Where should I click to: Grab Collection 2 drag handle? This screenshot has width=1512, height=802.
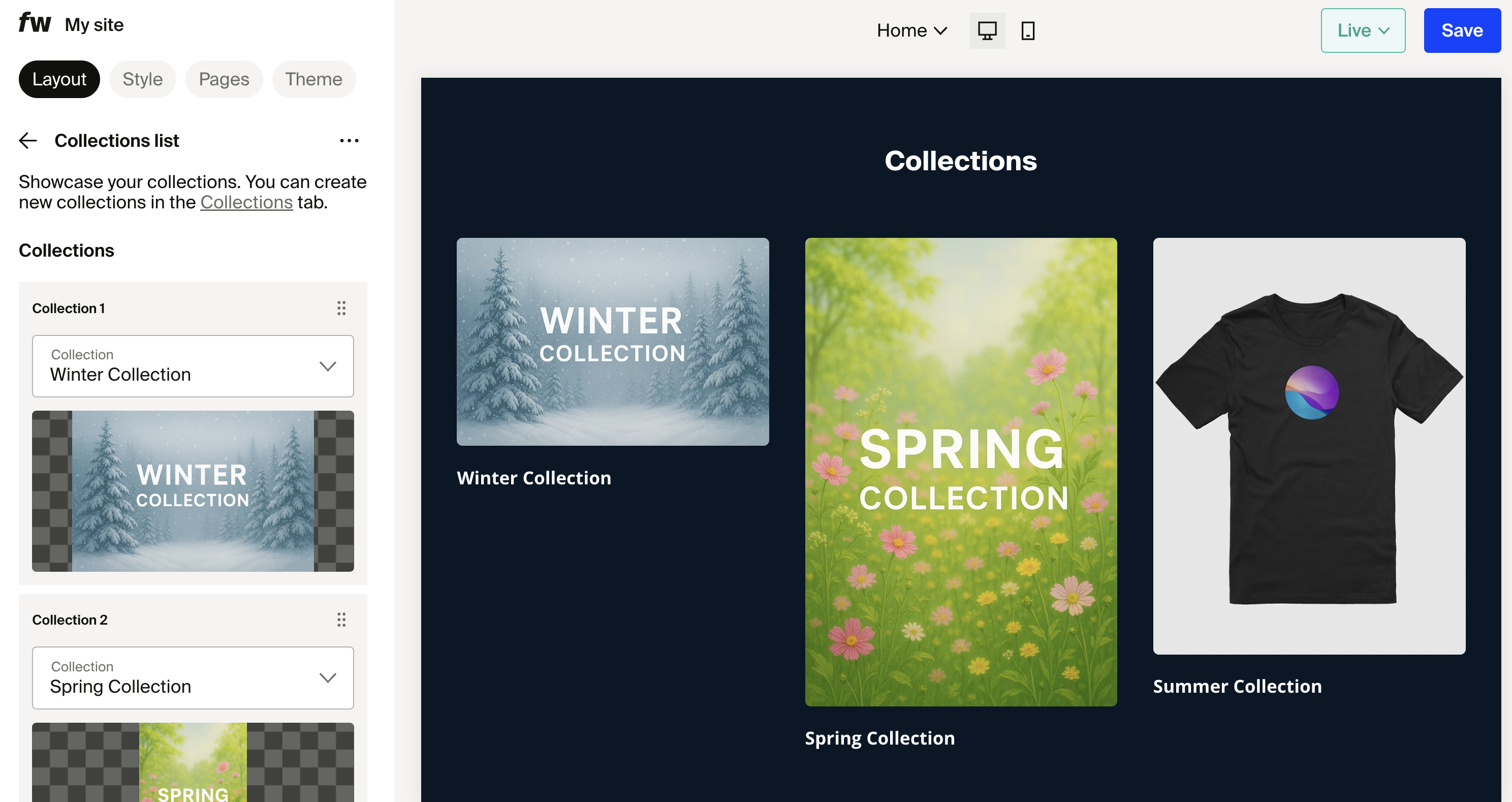pos(341,620)
